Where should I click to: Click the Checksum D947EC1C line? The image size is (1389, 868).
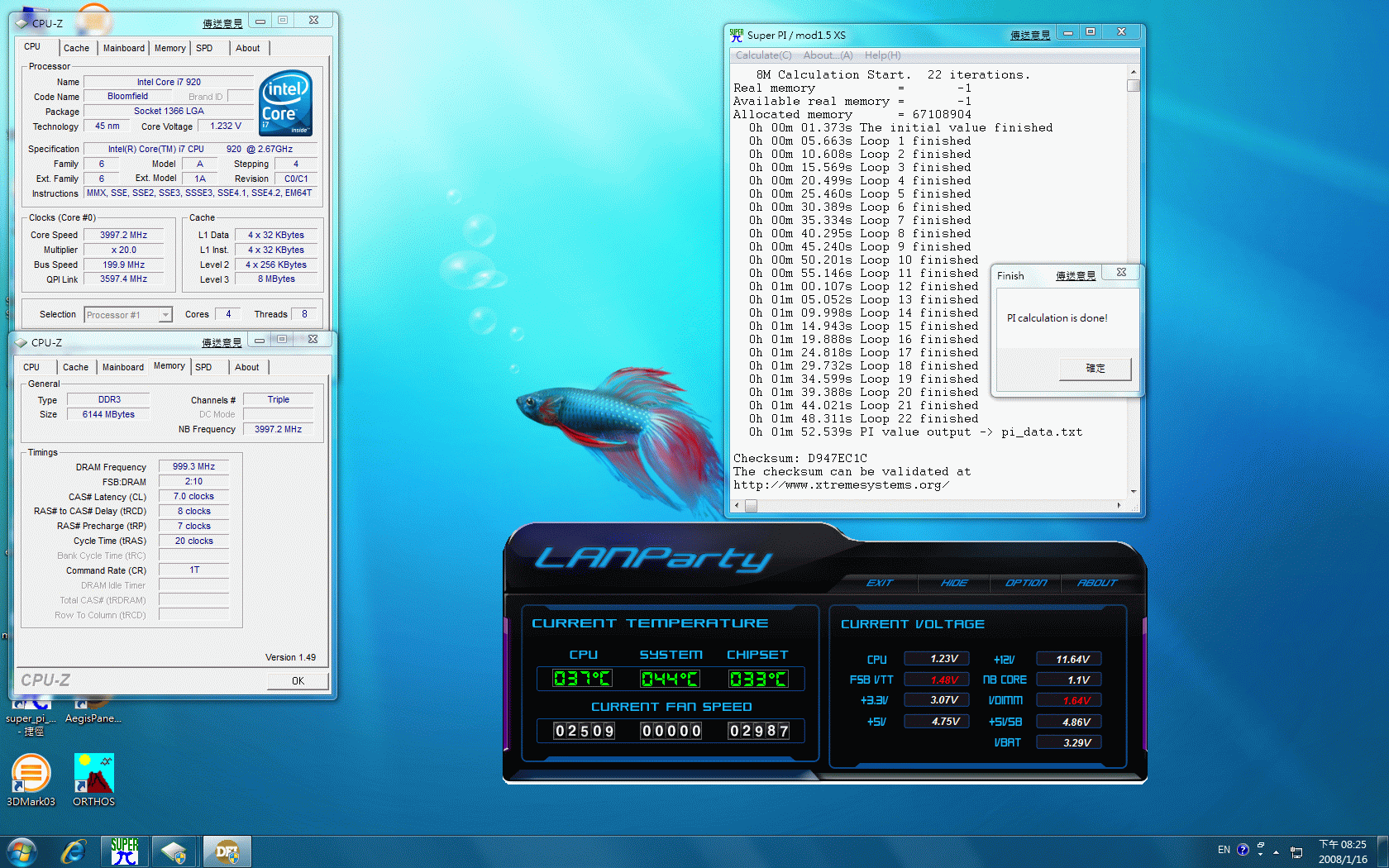click(x=800, y=458)
